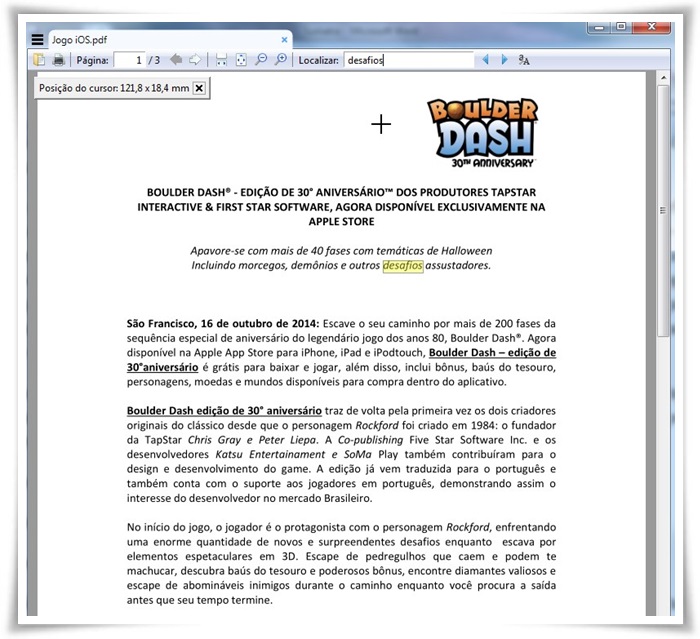The image size is (700, 639).
Task: Find previous match blue arrow
Action: pos(486,59)
